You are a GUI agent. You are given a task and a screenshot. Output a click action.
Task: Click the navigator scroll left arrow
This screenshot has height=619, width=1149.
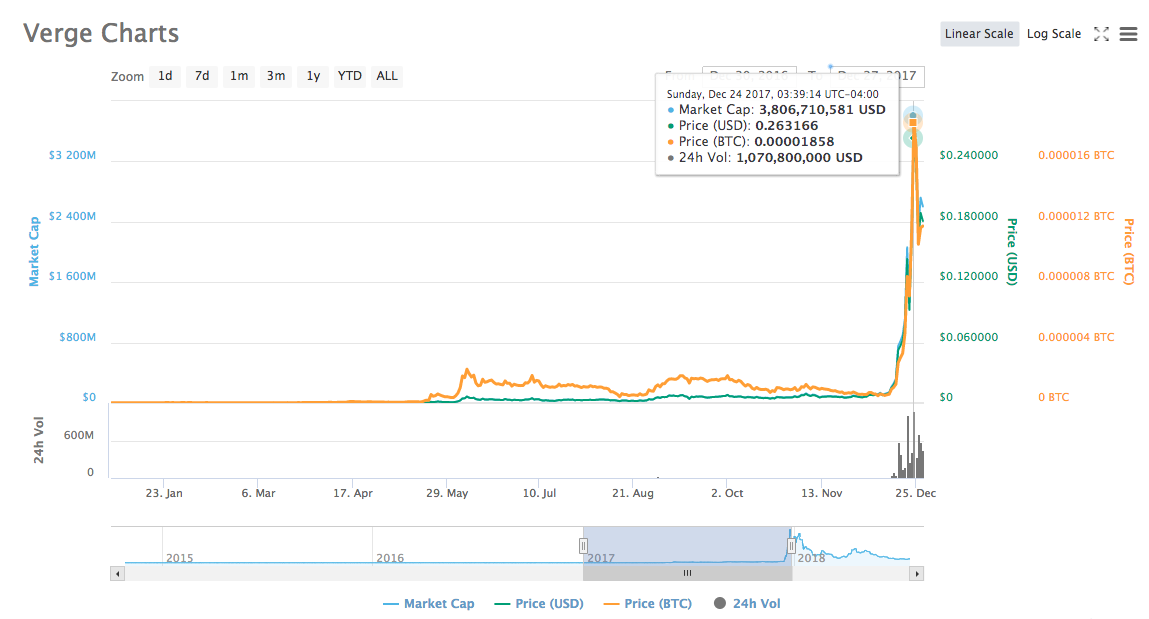pos(117,574)
